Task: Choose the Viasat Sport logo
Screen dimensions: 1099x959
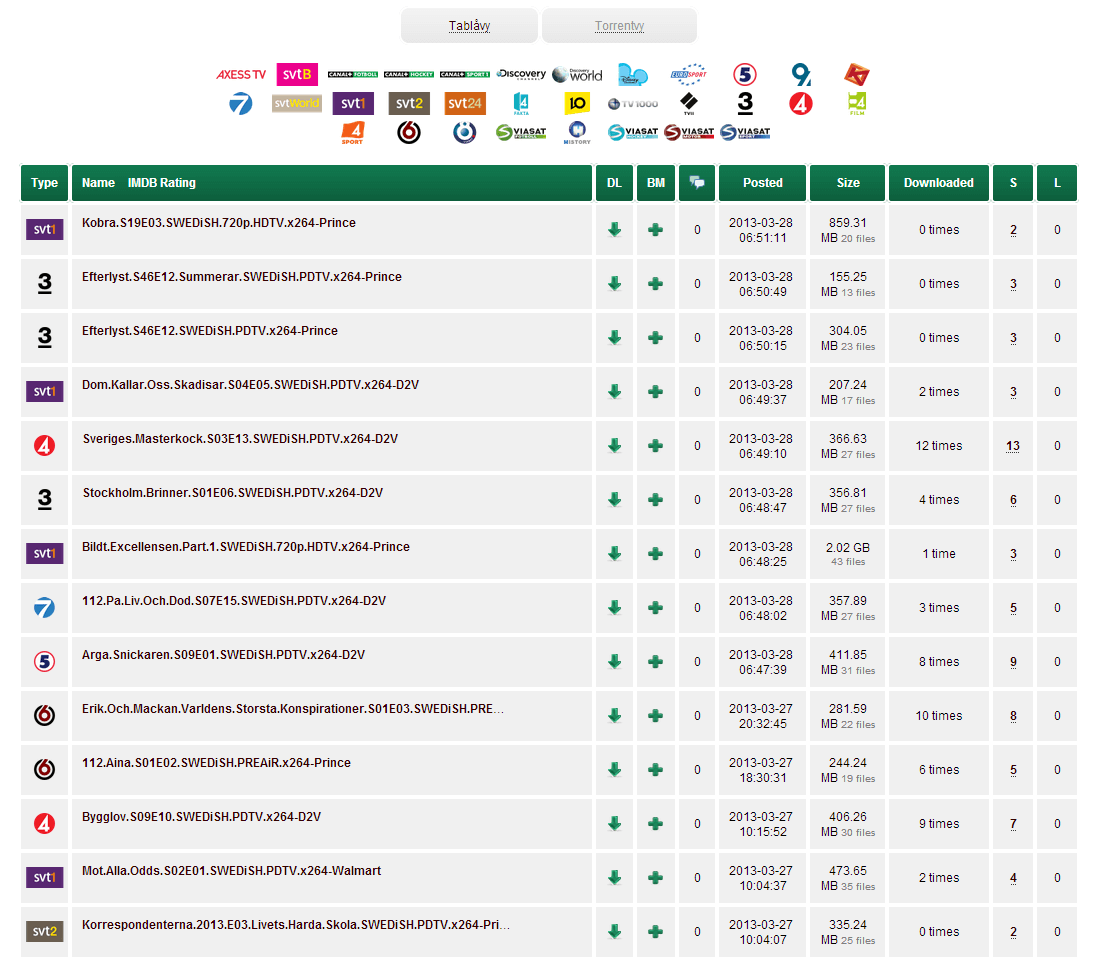Action: [x=745, y=132]
